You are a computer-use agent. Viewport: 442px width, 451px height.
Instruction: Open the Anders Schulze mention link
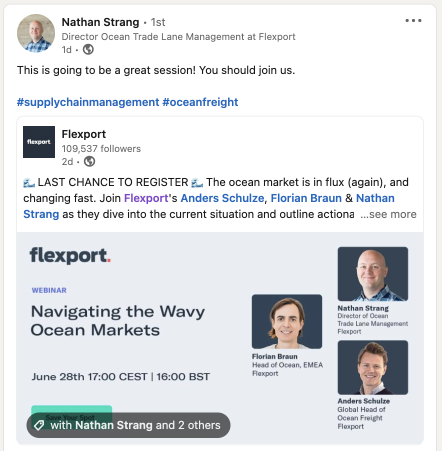pyautogui.click(x=222, y=198)
